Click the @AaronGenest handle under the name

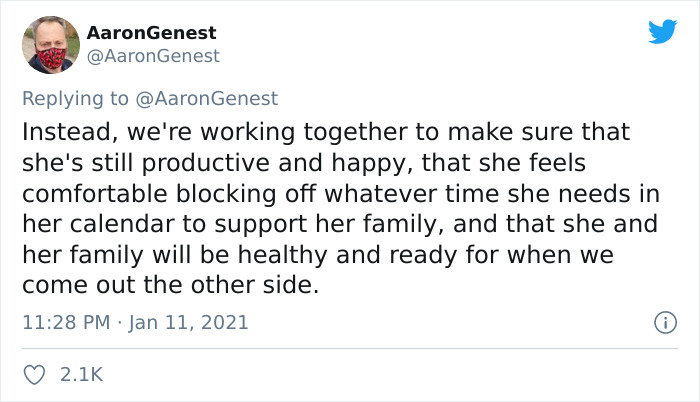pos(153,56)
